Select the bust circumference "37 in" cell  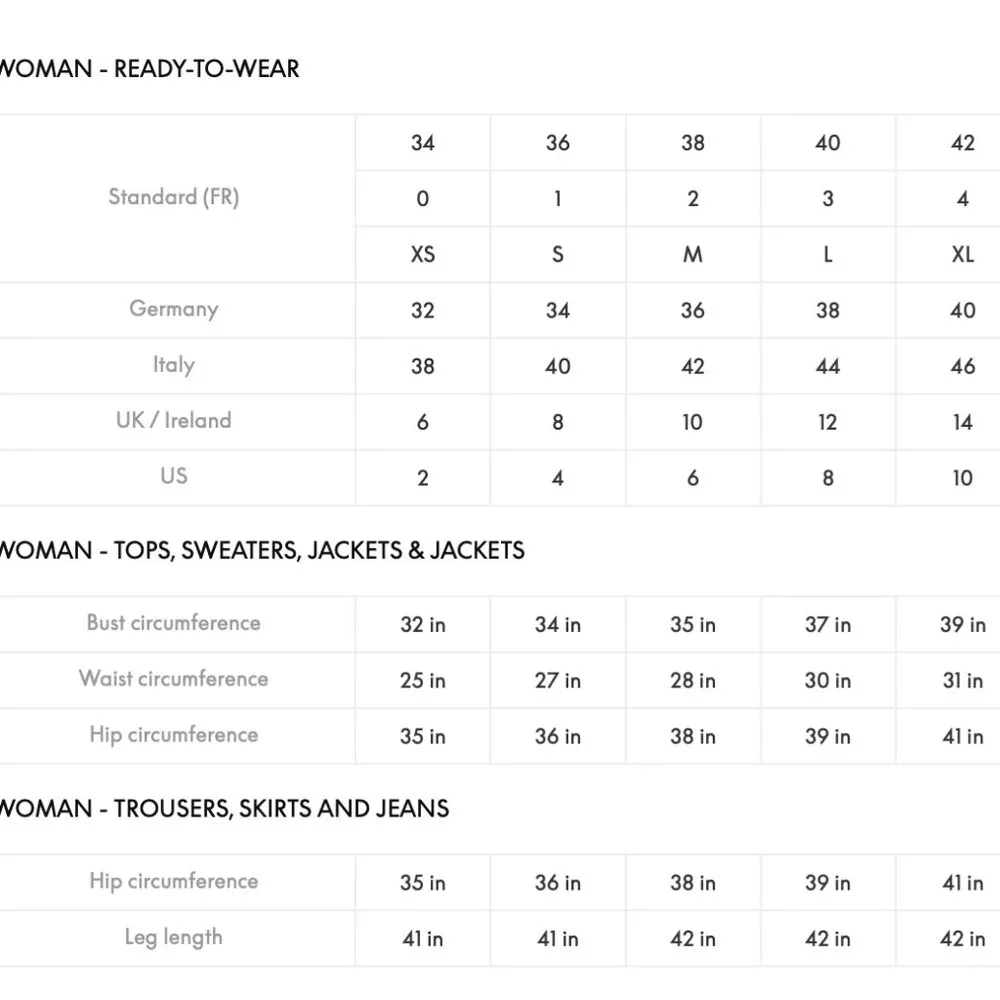827,625
